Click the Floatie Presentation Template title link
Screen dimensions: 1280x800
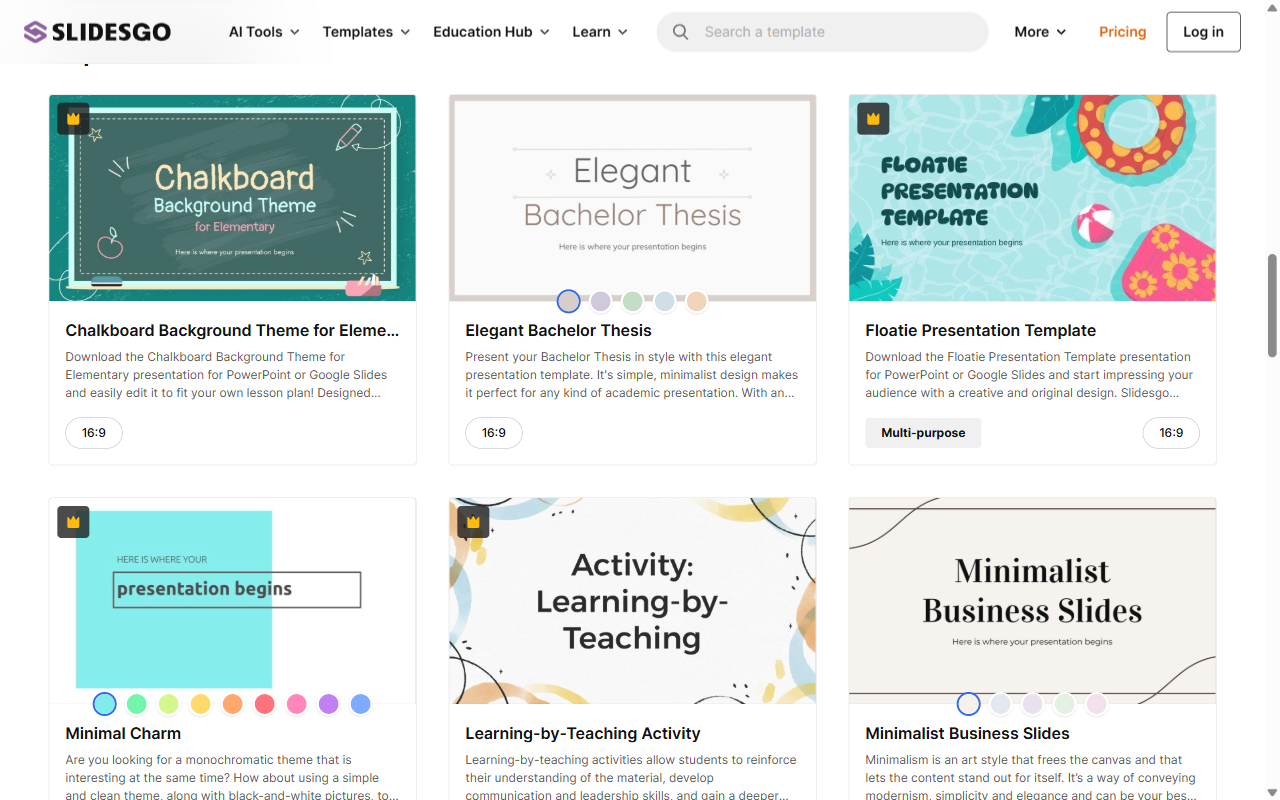(x=980, y=330)
